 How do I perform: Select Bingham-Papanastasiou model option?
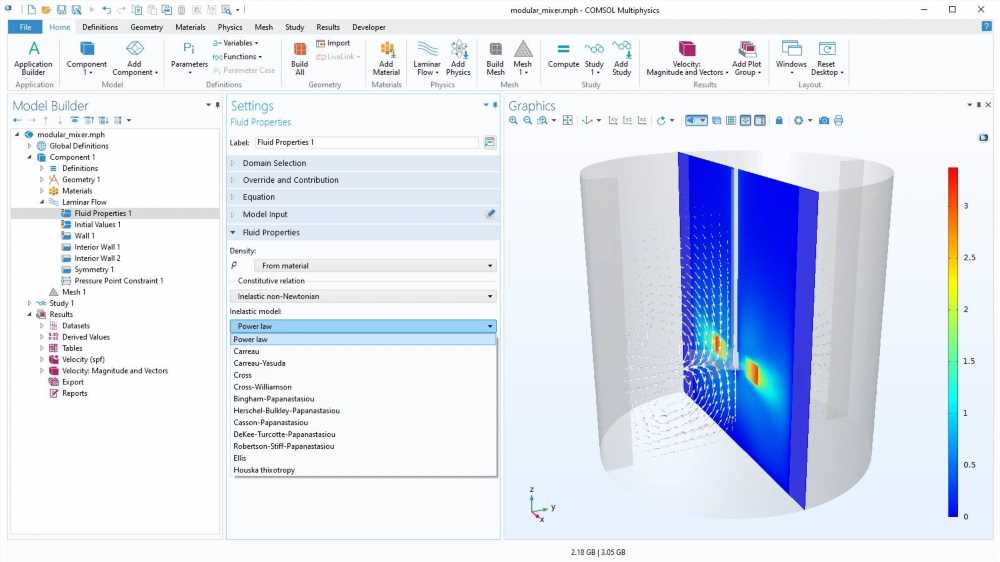pyautogui.click(x=363, y=399)
